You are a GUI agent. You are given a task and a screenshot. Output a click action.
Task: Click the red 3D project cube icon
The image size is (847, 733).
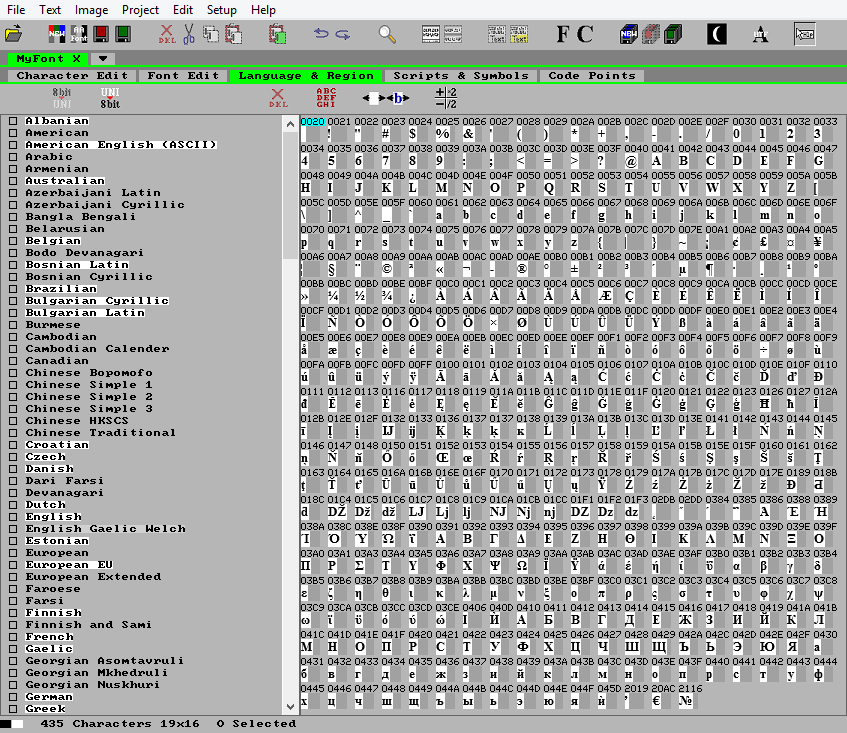pos(651,34)
